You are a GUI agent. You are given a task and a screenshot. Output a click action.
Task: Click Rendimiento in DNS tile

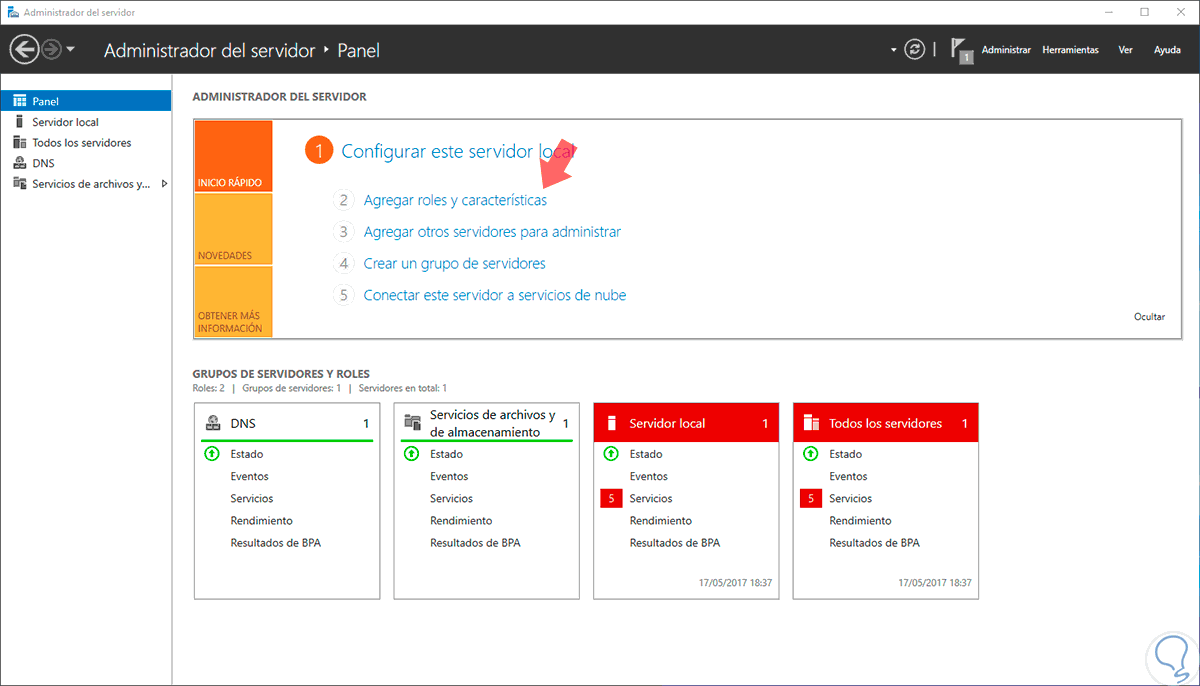(261, 520)
